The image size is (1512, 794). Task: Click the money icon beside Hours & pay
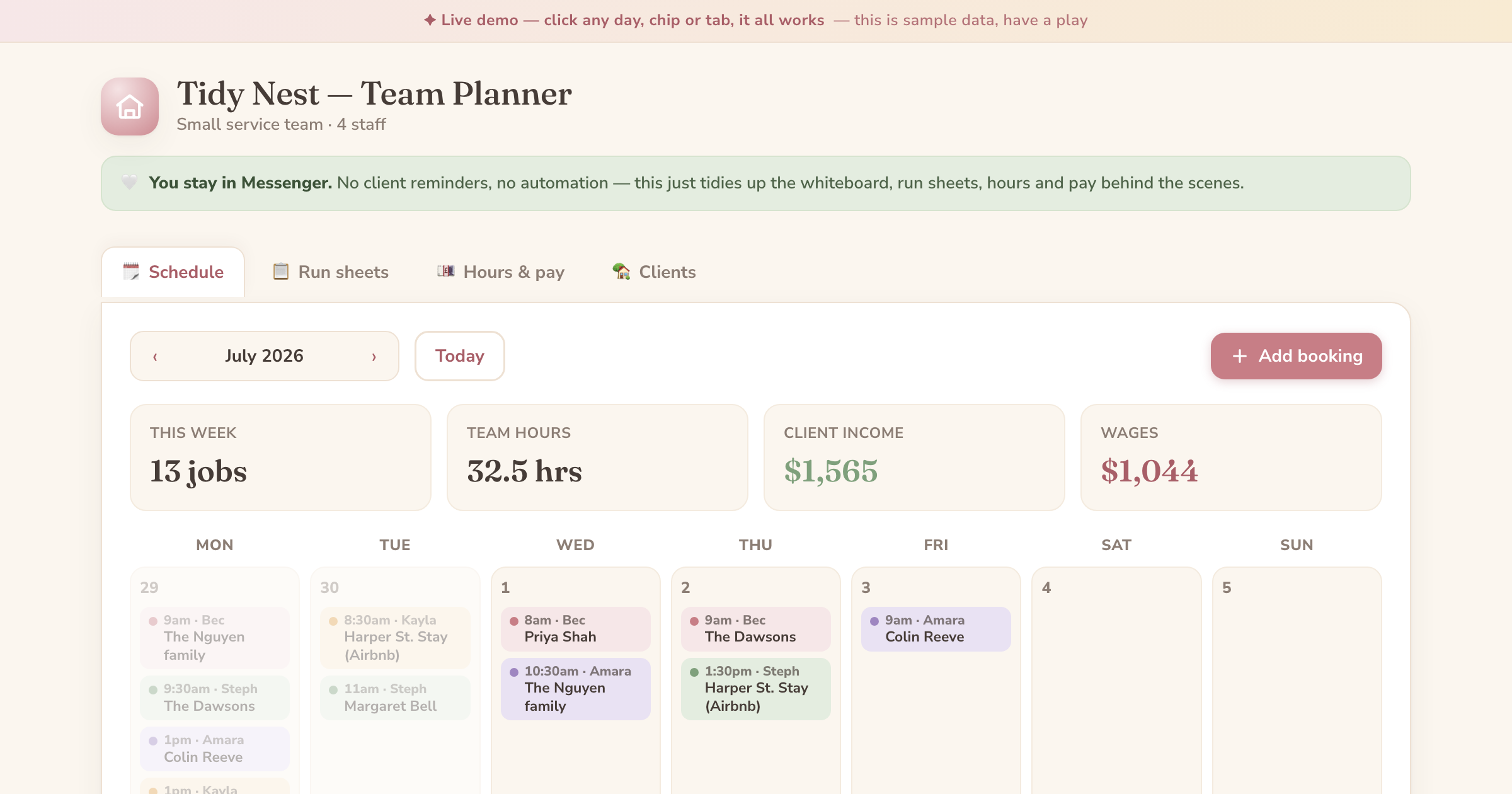(x=446, y=271)
